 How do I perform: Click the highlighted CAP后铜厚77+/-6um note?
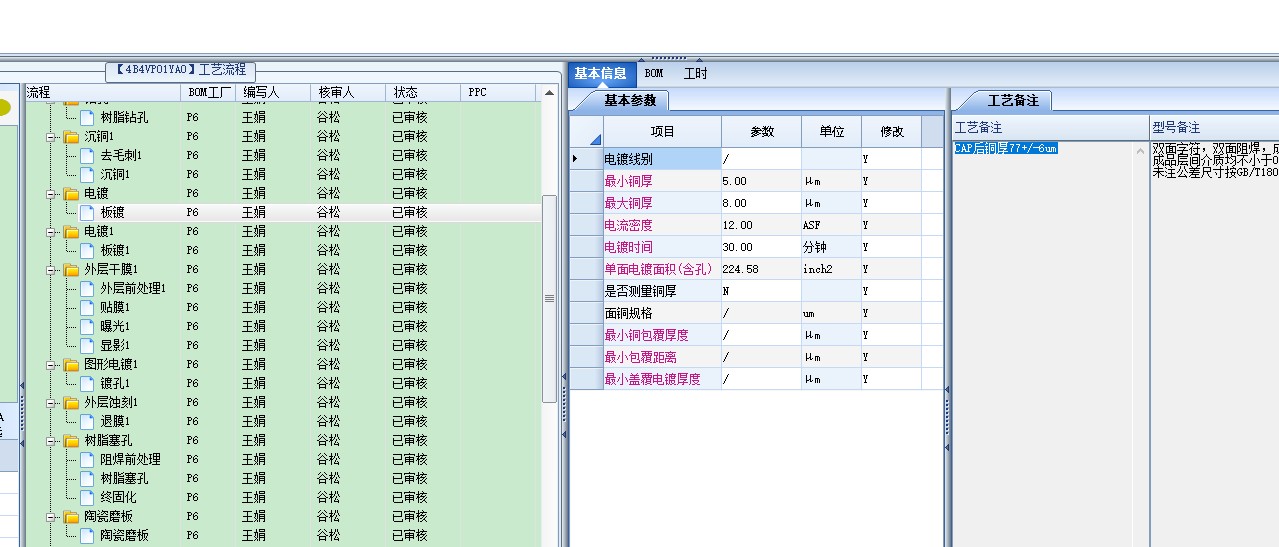click(x=1006, y=148)
